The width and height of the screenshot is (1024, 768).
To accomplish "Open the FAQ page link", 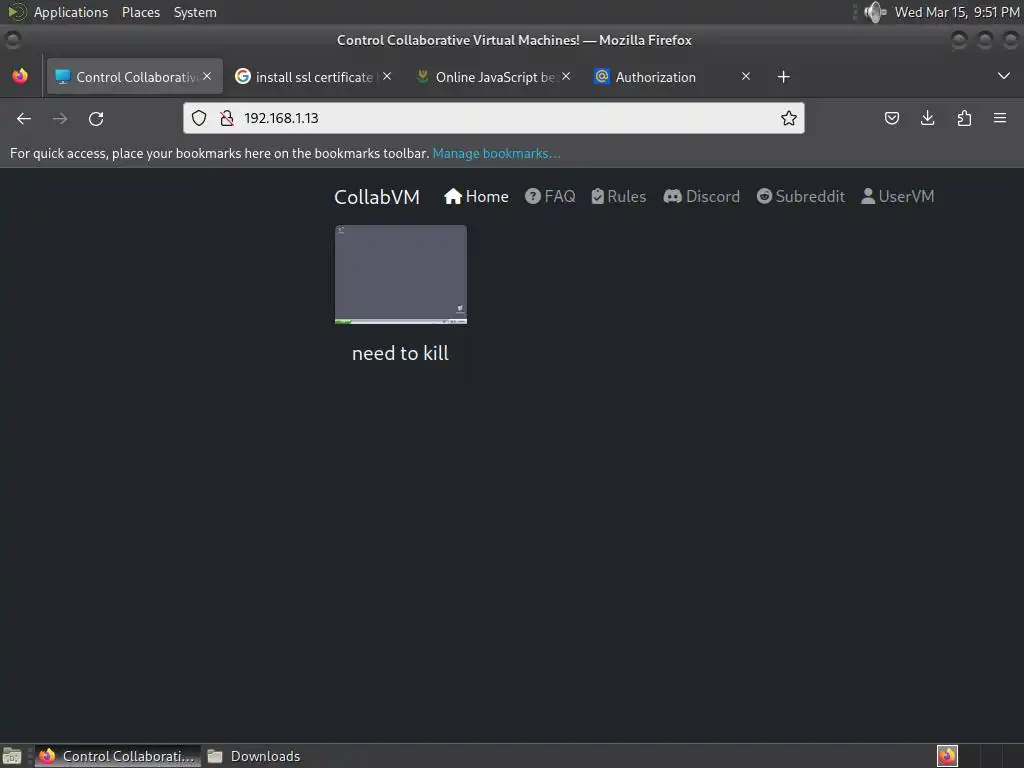I will (550, 197).
